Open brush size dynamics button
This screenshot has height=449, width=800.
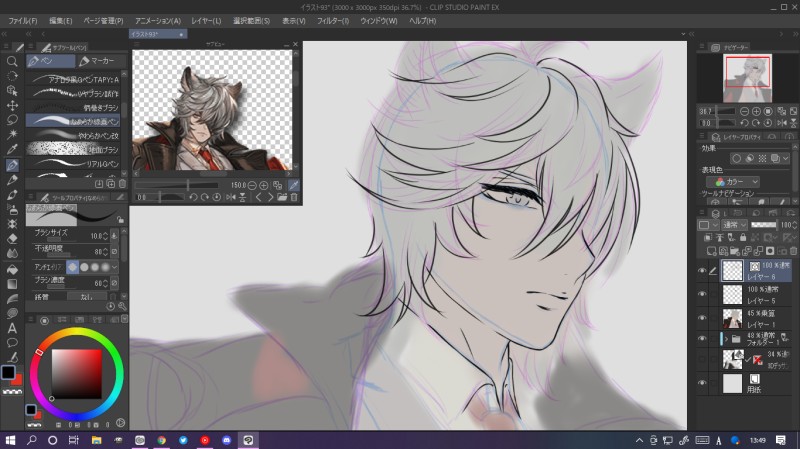[x=114, y=236]
